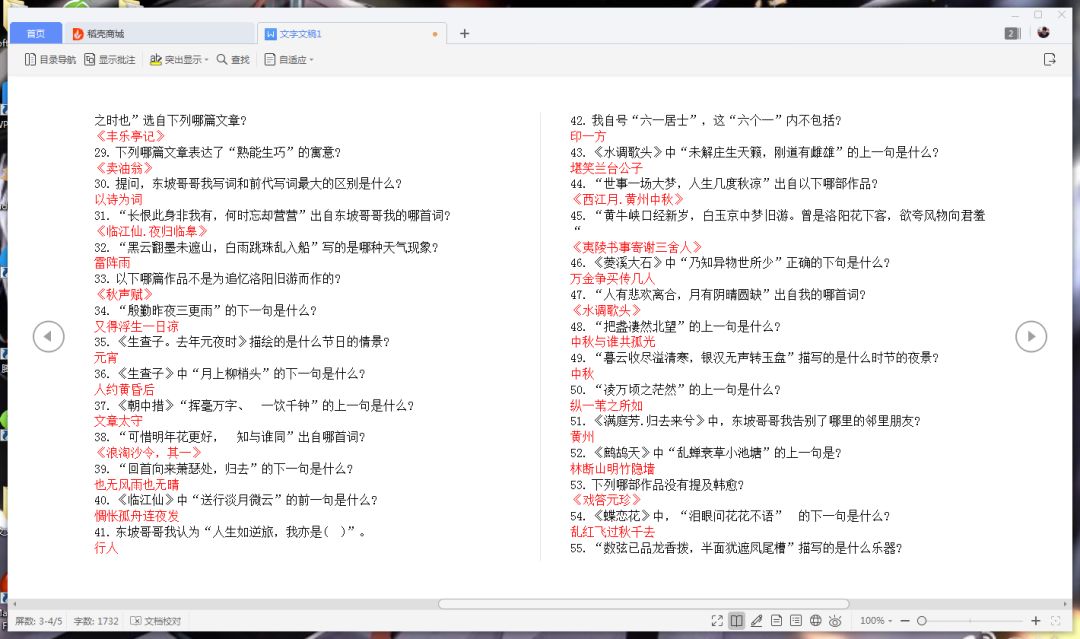
Task: Click the exit reading mode icon at top right
Action: pyautogui.click(x=1049, y=60)
